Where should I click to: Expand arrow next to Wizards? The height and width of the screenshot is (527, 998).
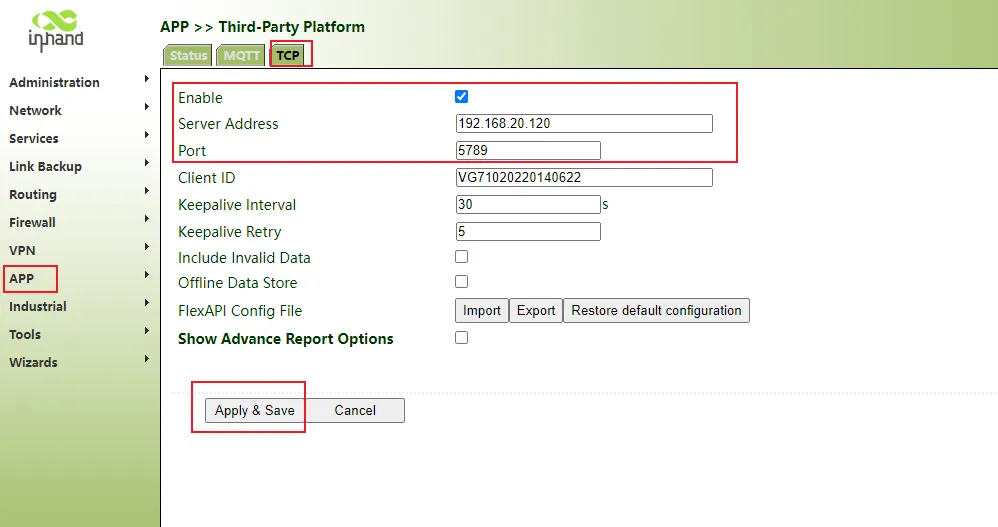tap(147, 359)
